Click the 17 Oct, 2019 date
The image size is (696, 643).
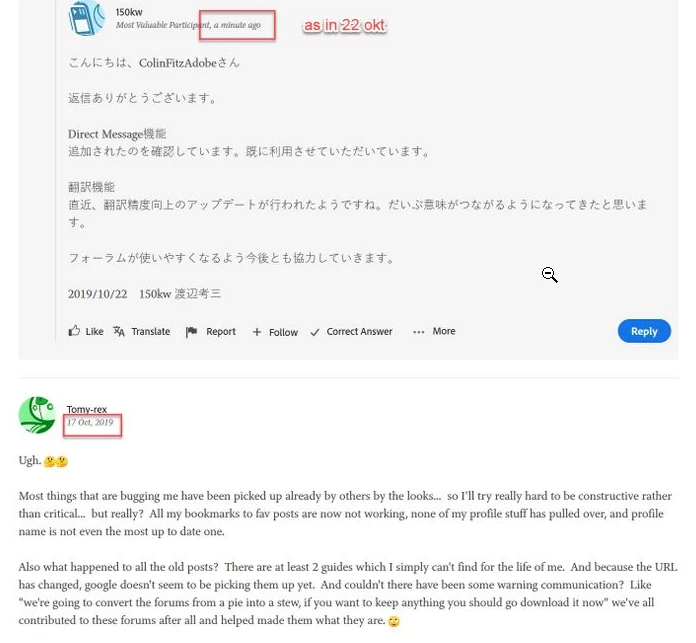pyautogui.click(x=90, y=422)
